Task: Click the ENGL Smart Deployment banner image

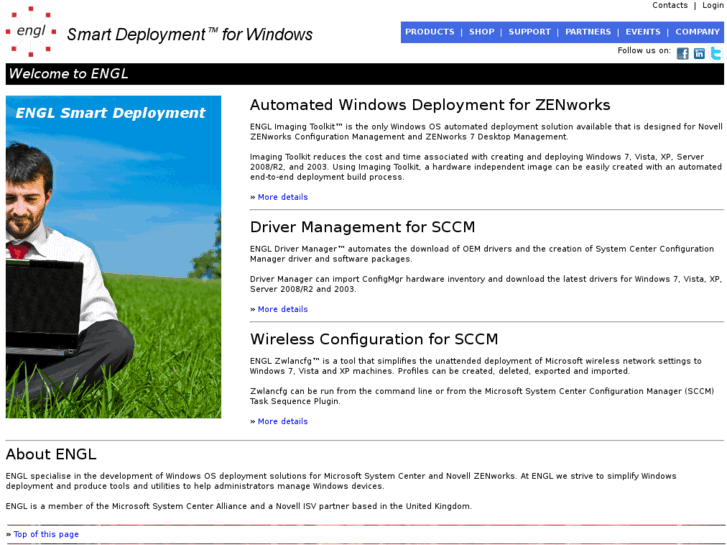Action: (x=114, y=257)
